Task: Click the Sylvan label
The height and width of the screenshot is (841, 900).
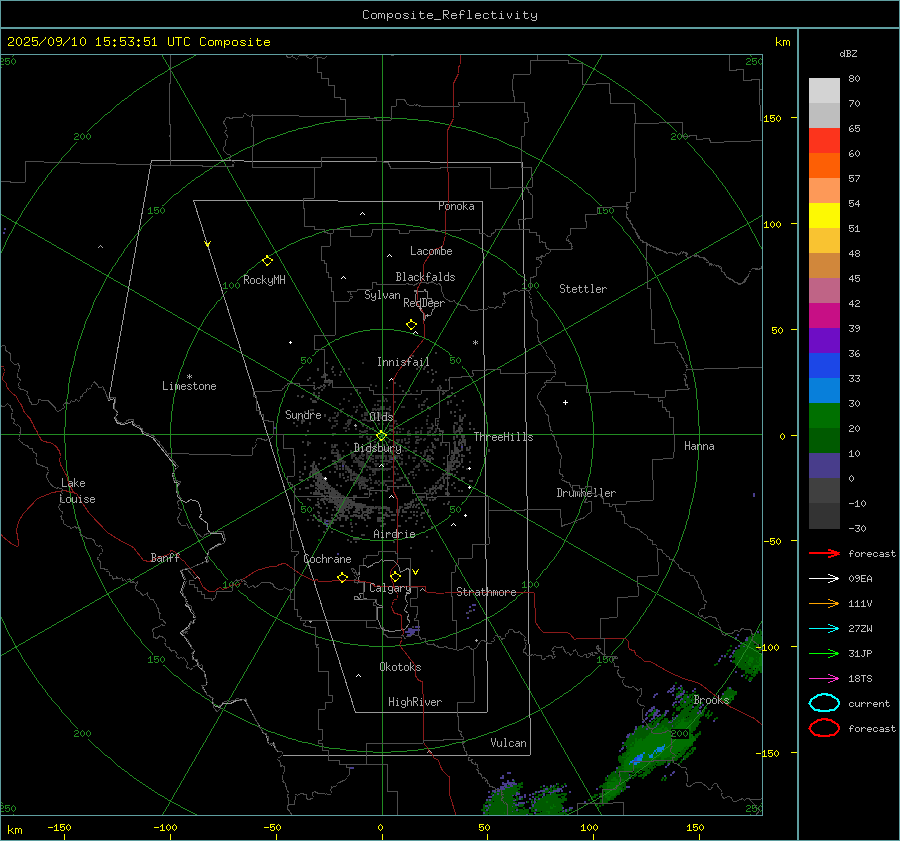Action: [382, 295]
